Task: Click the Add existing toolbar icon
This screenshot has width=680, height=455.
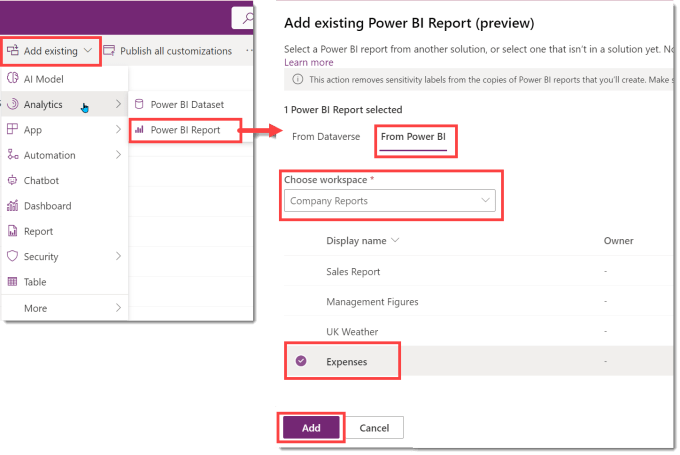Action: (x=13, y=50)
